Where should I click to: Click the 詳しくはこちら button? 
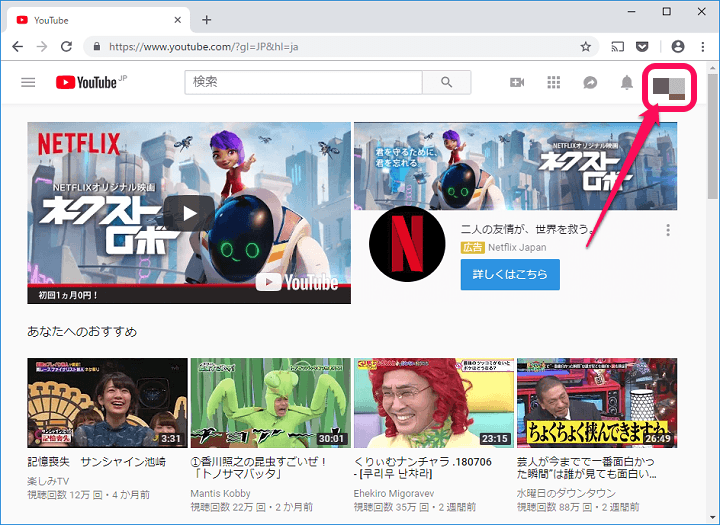510,274
